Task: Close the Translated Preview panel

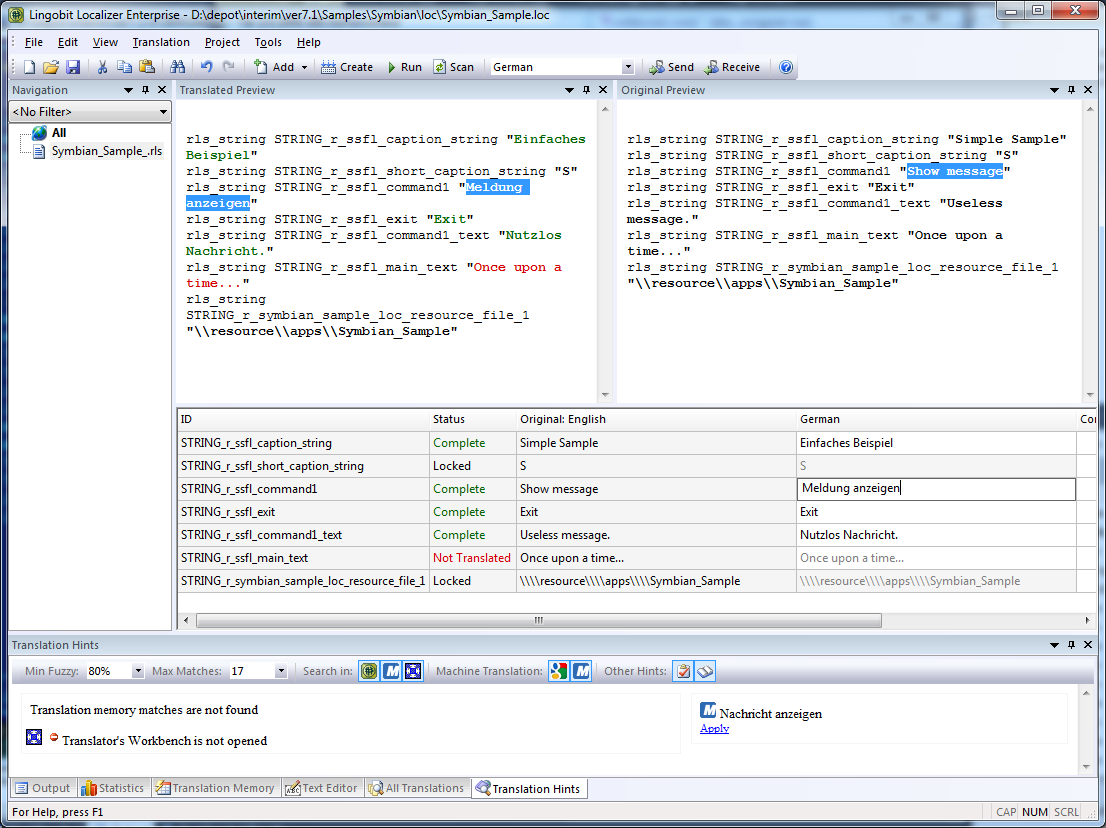Action: point(603,90)
